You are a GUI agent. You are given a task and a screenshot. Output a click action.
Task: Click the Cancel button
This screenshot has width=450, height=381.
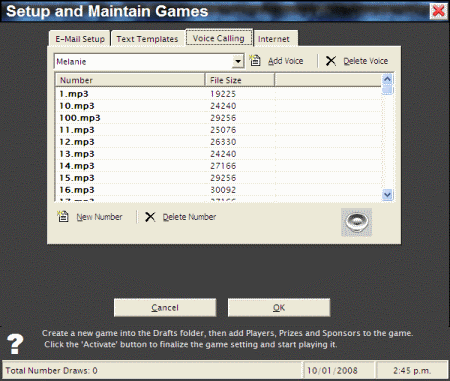click(x=165, y=307)
